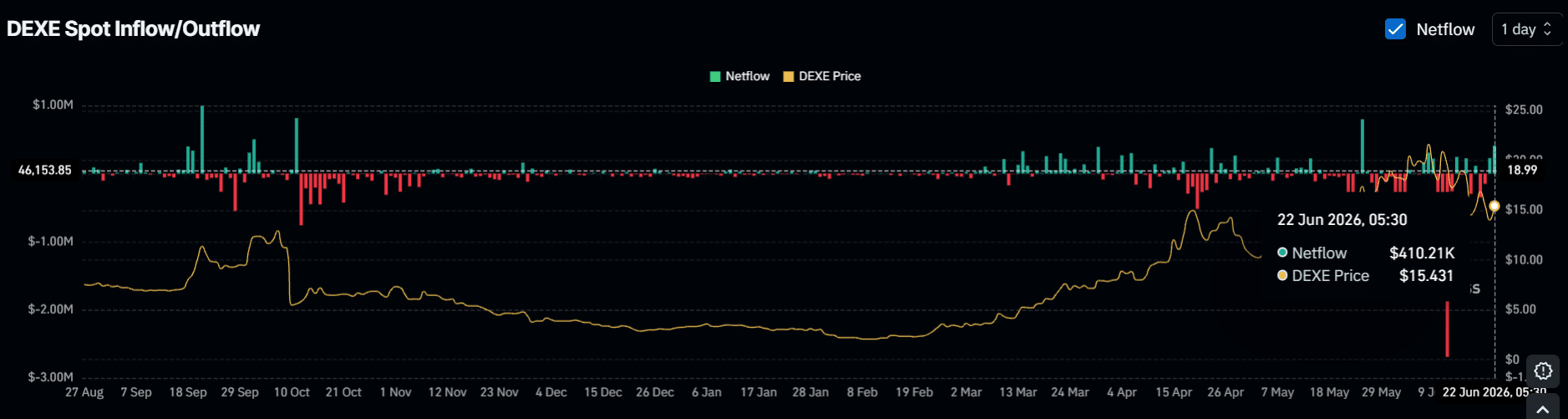Click the $10.00 price axis label
Viewport: 1568px width, 419px height.
click(x=1524, y=259)
